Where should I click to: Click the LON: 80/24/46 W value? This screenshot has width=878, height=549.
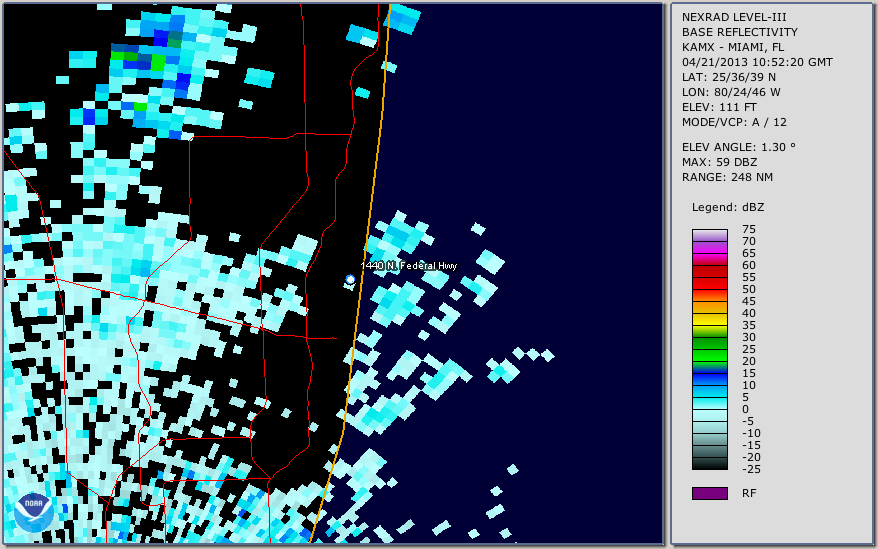click(x=731, y=92)
